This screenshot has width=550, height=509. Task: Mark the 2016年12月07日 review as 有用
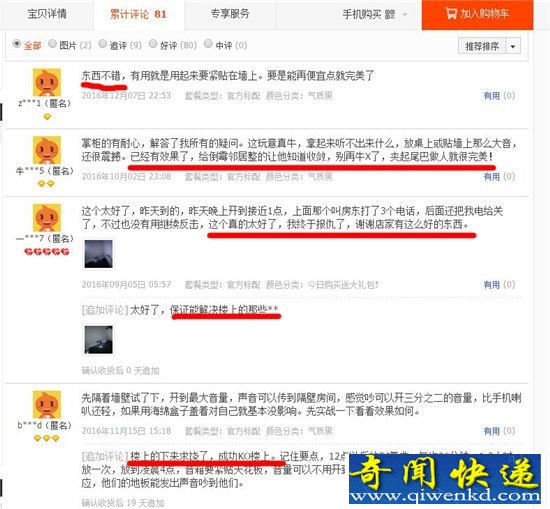click(499, 95)
